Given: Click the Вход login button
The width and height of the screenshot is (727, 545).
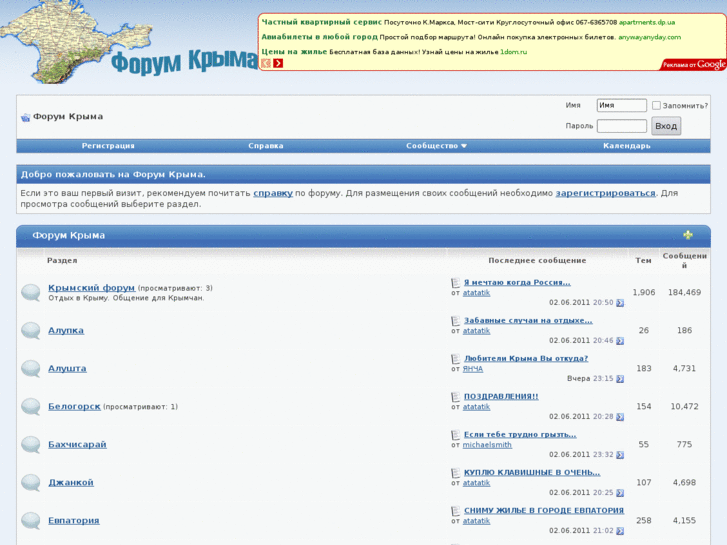Looking at the screenshot, I should click(x=666, y=126).
